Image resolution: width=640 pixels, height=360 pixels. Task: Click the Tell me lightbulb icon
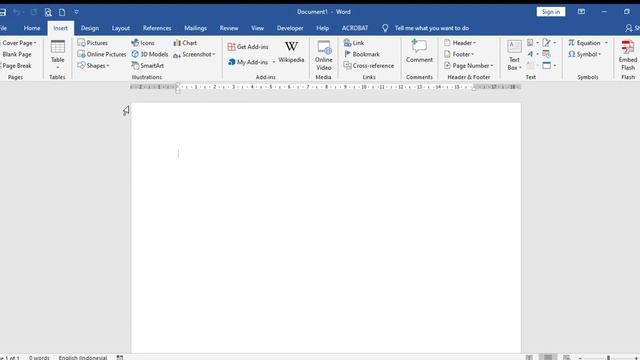click(x=385, y=28)
